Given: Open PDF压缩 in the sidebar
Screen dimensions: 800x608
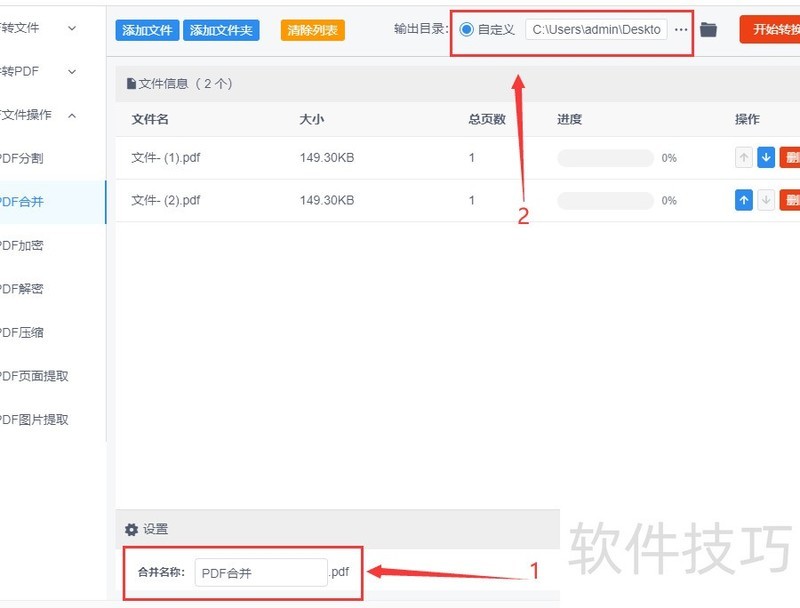Looking at the screenshot, I should pyautogui.click(x=51, y=333).
